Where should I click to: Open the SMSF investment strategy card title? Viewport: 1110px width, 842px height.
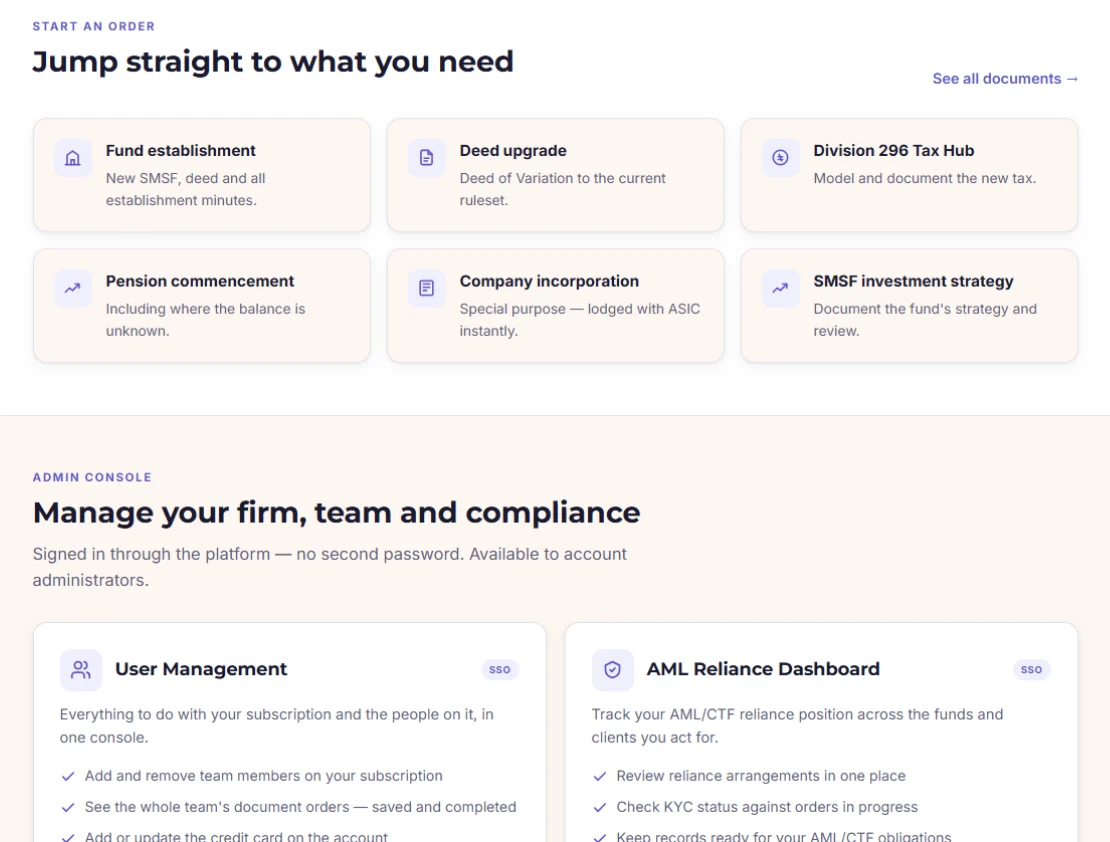[x=913, y=281]
